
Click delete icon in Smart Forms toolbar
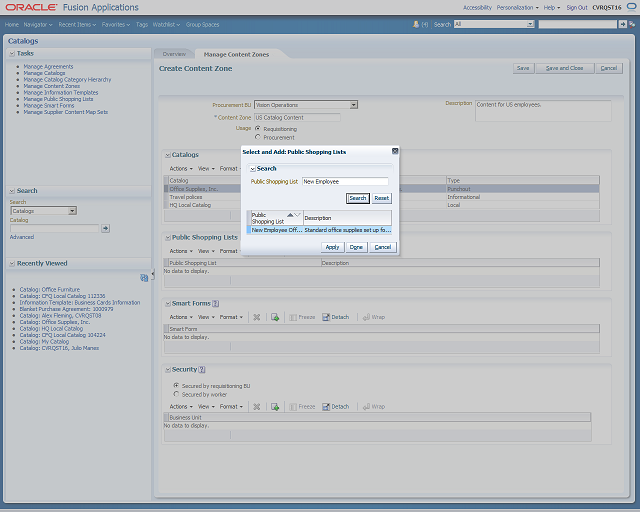pyautogui.click(x=257, y=317)
